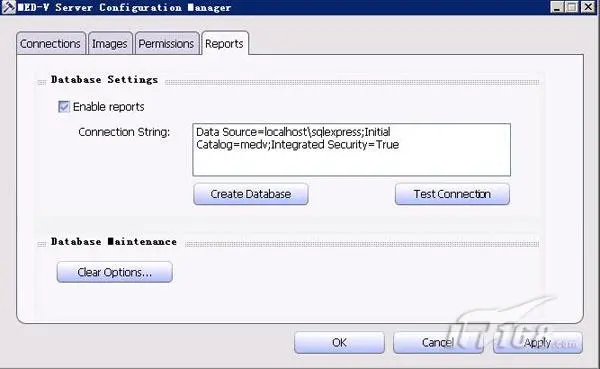Confirm settings with OK
Screen dimensions: 600x369
(339, 342)
